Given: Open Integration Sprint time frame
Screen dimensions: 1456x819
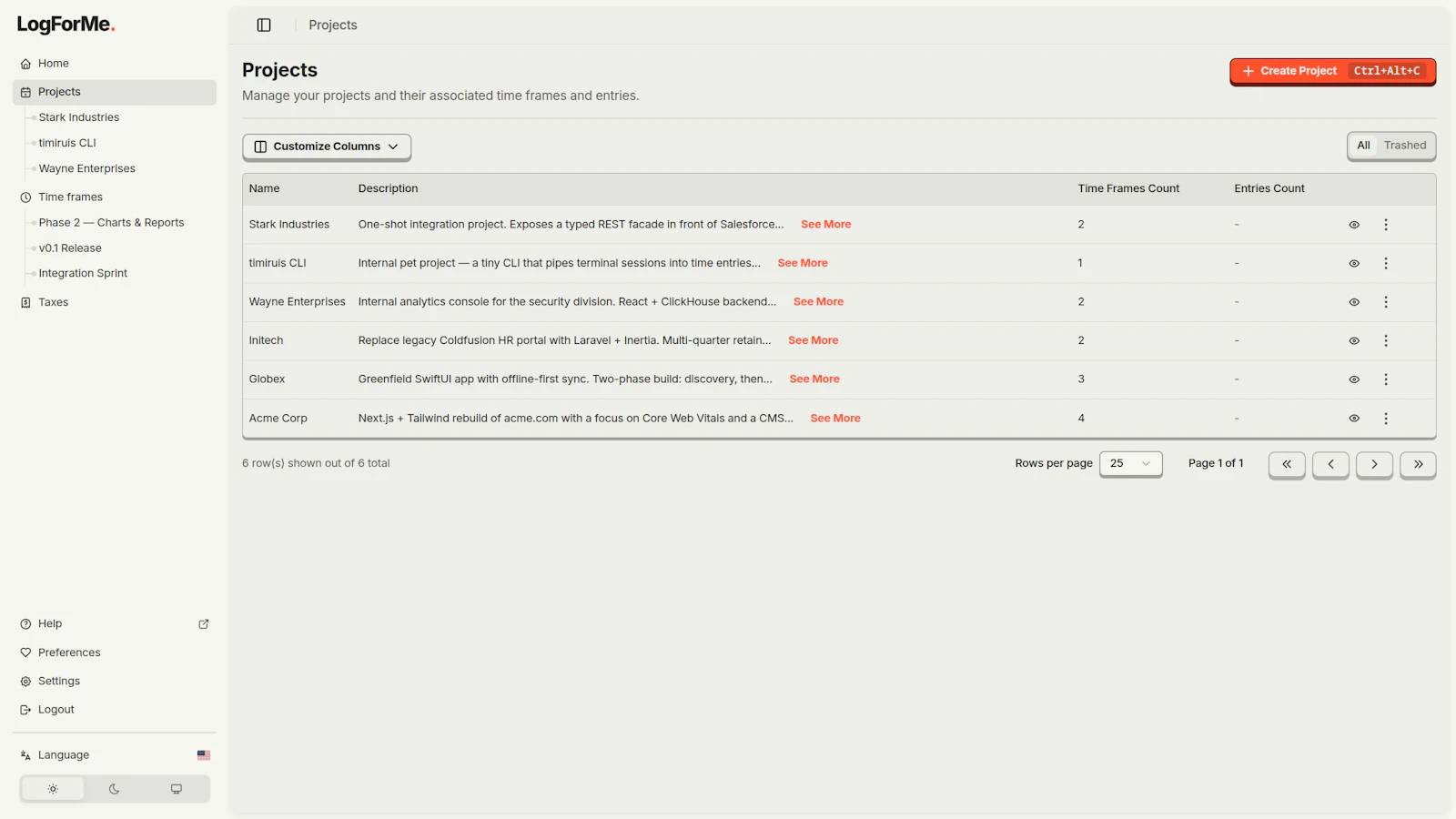Looking at the screenshot, I should coord(83,273).
